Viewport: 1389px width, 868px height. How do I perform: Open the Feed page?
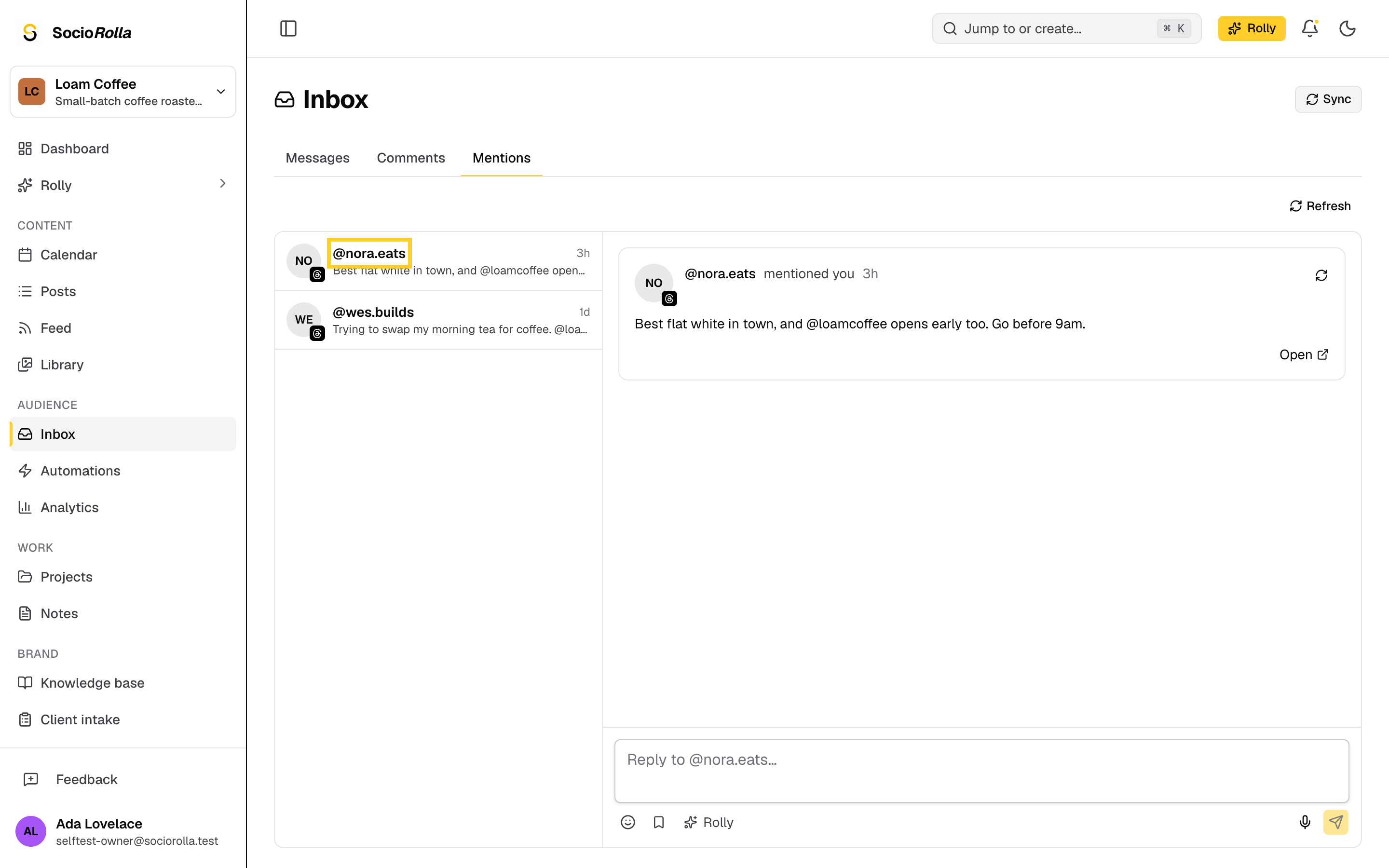123,328
